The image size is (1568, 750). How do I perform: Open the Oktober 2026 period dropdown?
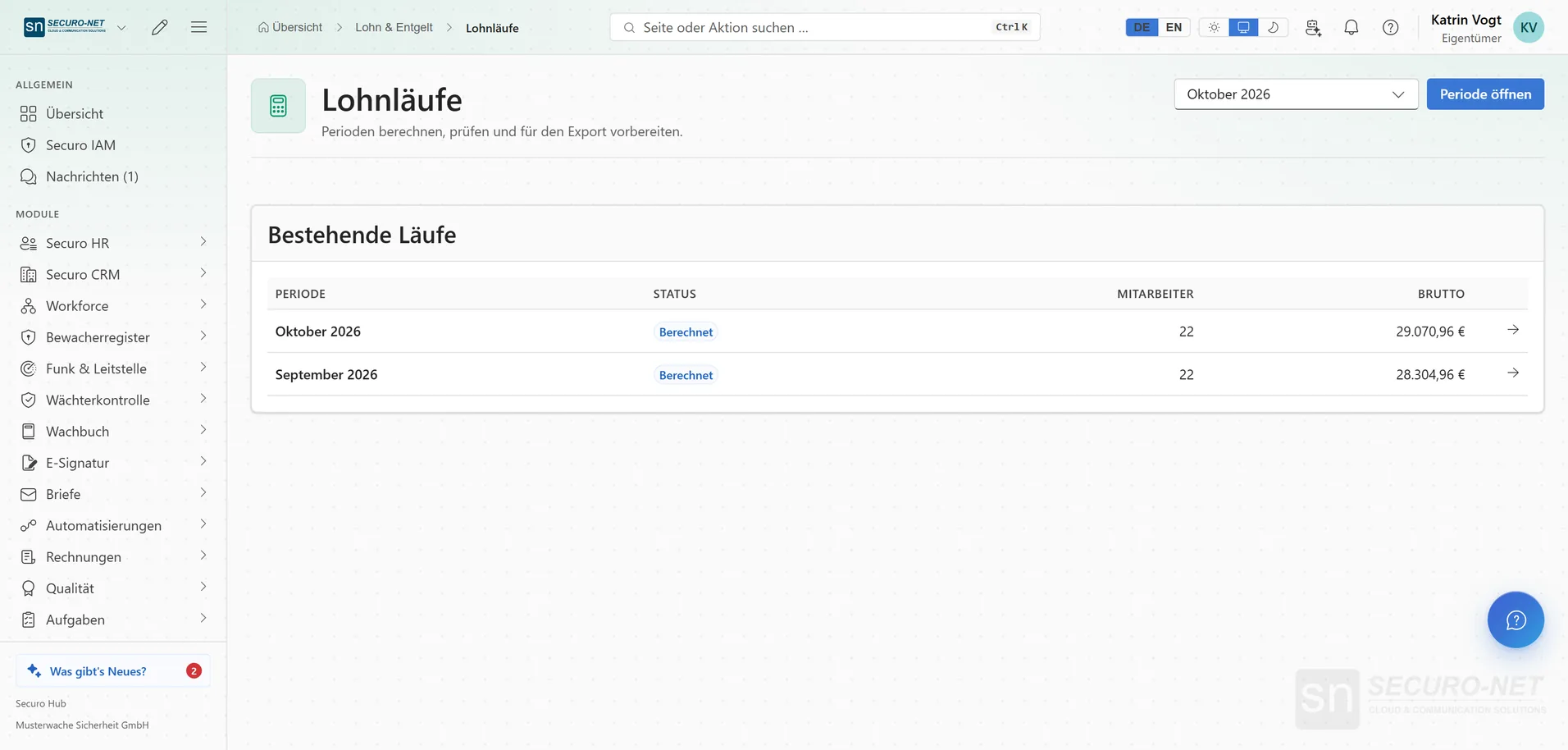pyautogui.click(x=1296, y=94)
